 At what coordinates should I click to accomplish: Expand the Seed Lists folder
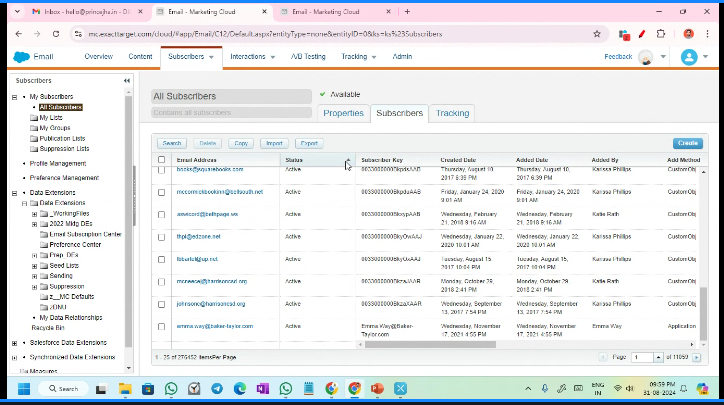(34, 266)
